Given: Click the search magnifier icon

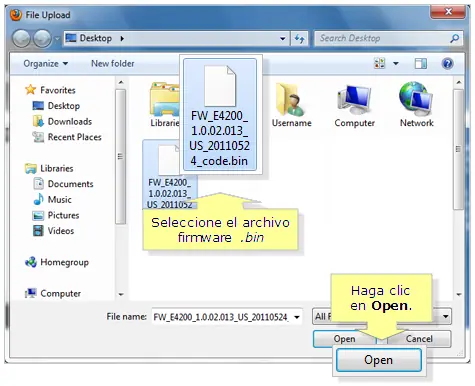Looking at the screenshot, I should click(454, 39).
